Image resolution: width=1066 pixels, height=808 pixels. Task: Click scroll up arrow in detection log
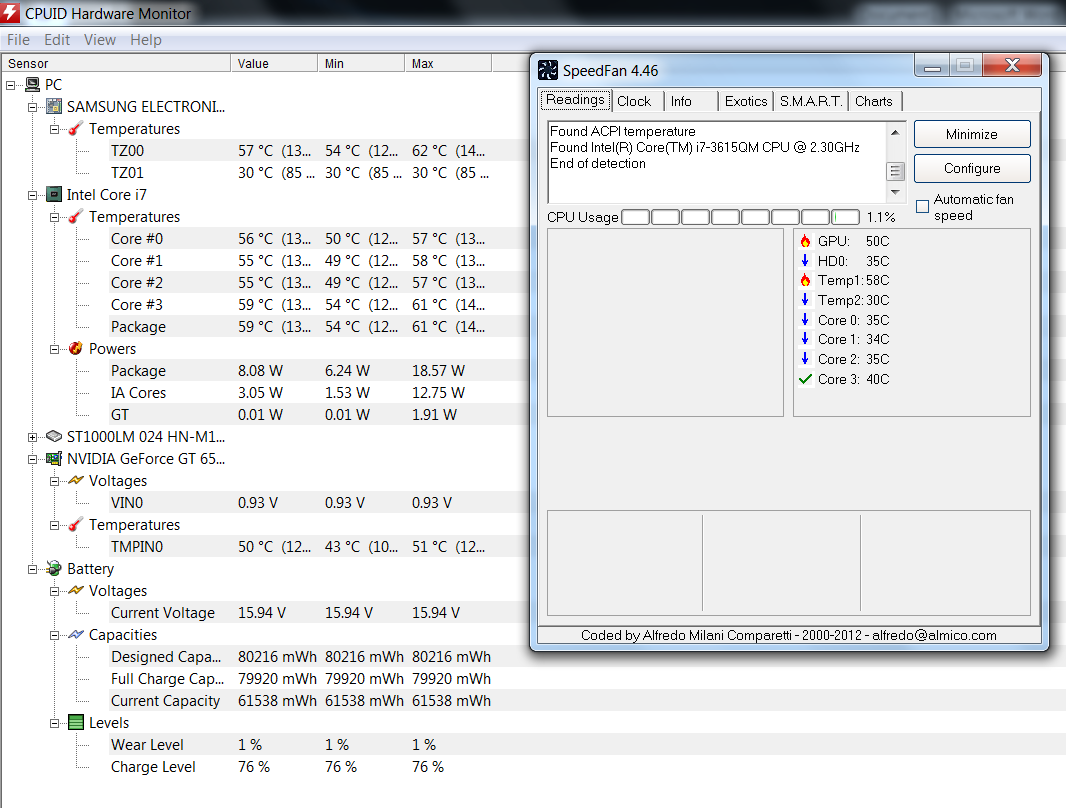[x=895, y=132]
